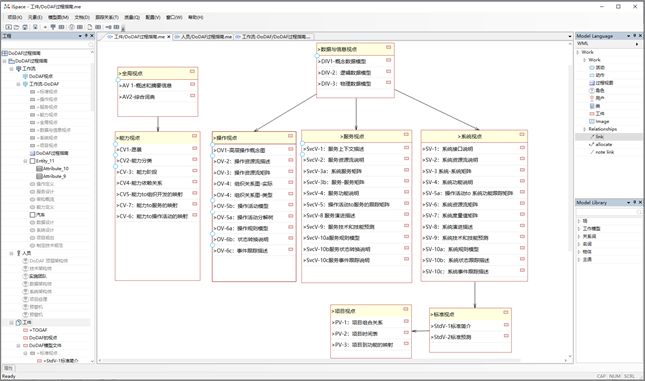The image size is (645, 381).
Task: Click the WML selector arrow
Action: [x=637, y=44]
